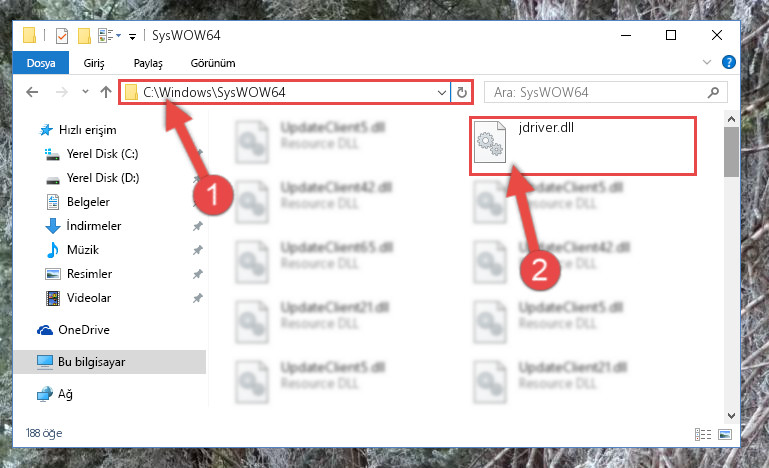Image resolution: width=769 pixels, height=468 pixels.
Task: Open Yerel Disk (C:) in sidebar
Action: (x=103, y=154)
